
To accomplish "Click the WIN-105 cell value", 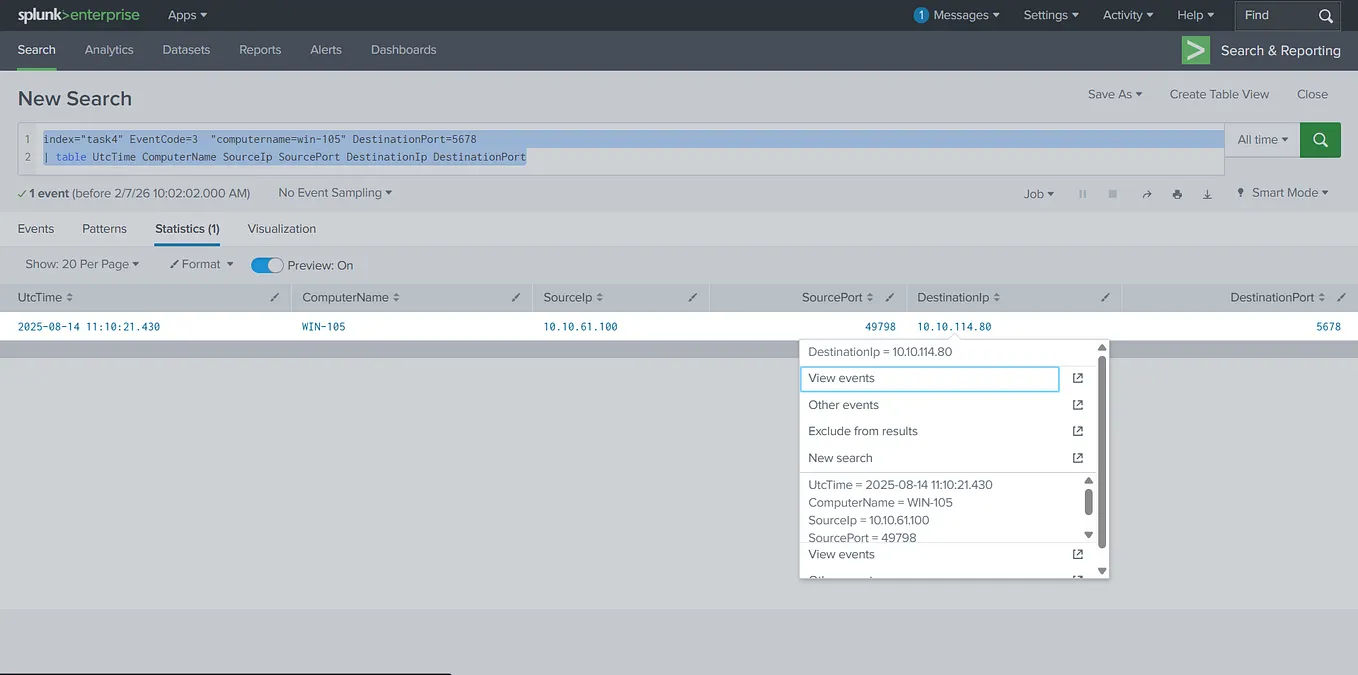I will coord(323,327).
